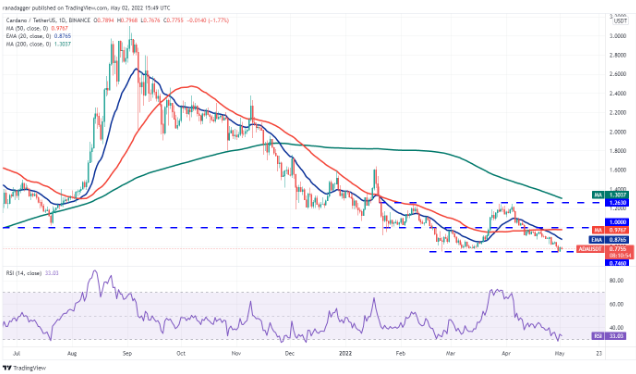
Task: Select the purple RSI 33.03 value tag
Action: pyautogui.click(x=610, y=336)
